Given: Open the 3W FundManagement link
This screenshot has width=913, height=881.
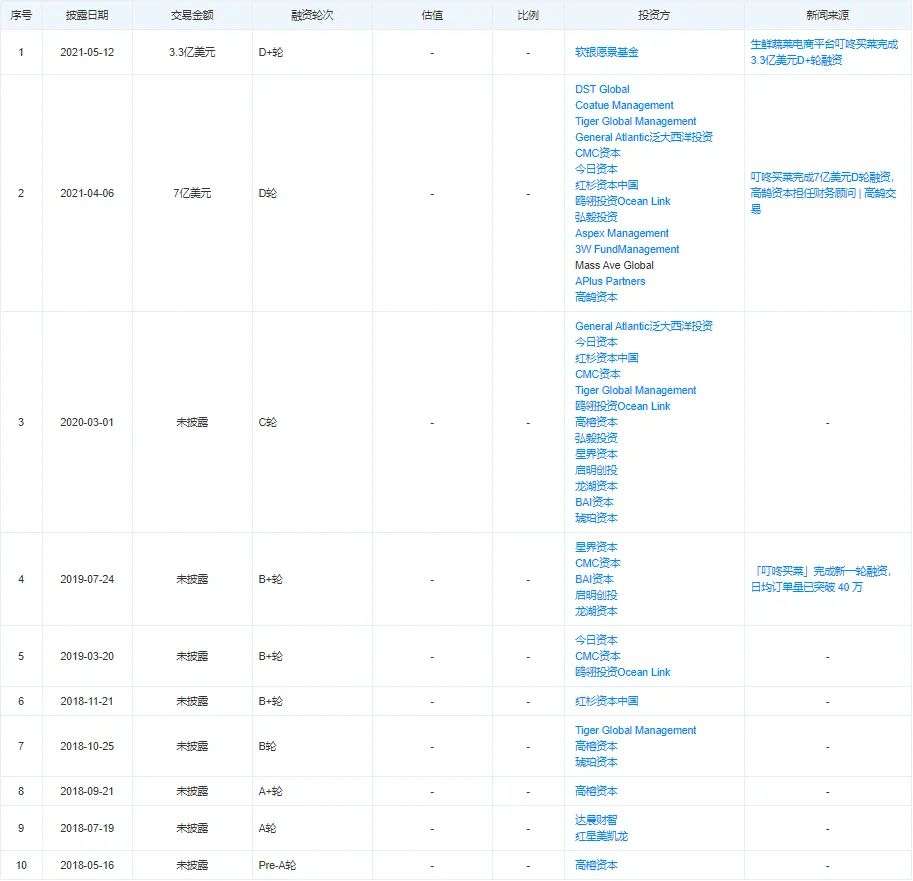Looking at the screenshot, I should (627, 249).
